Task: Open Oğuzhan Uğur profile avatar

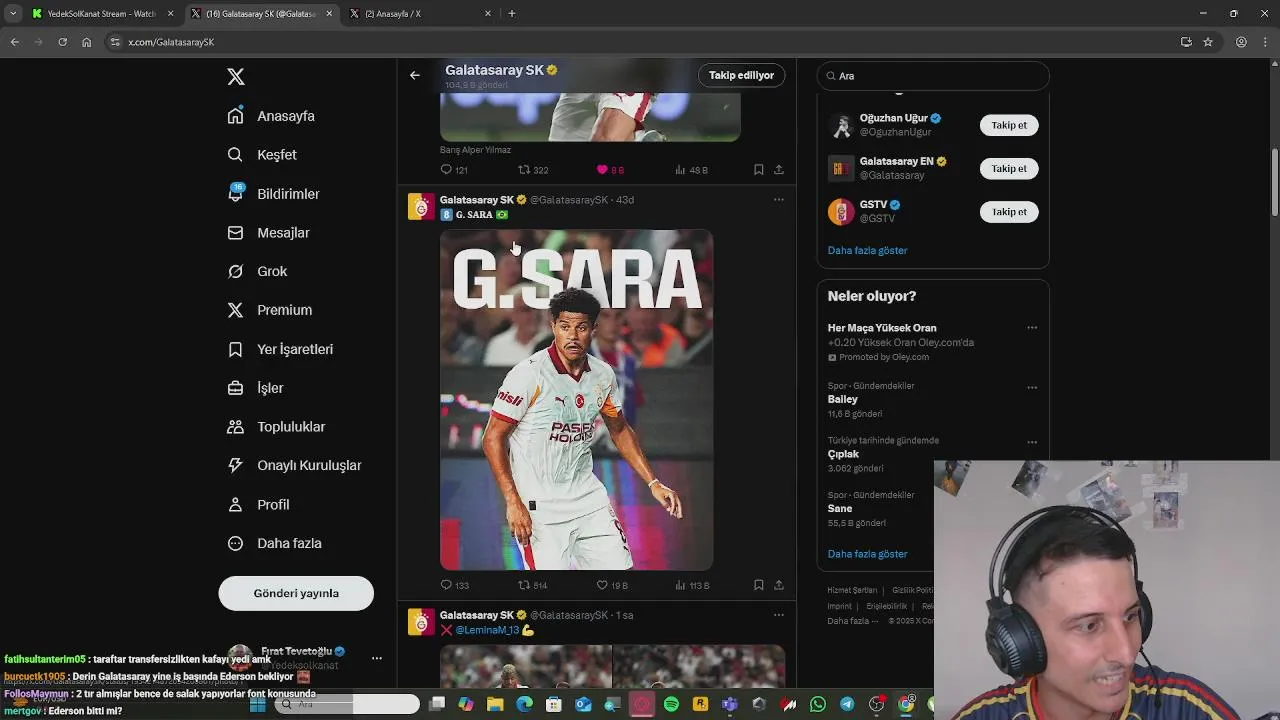Action: click(x=841, y=125)
